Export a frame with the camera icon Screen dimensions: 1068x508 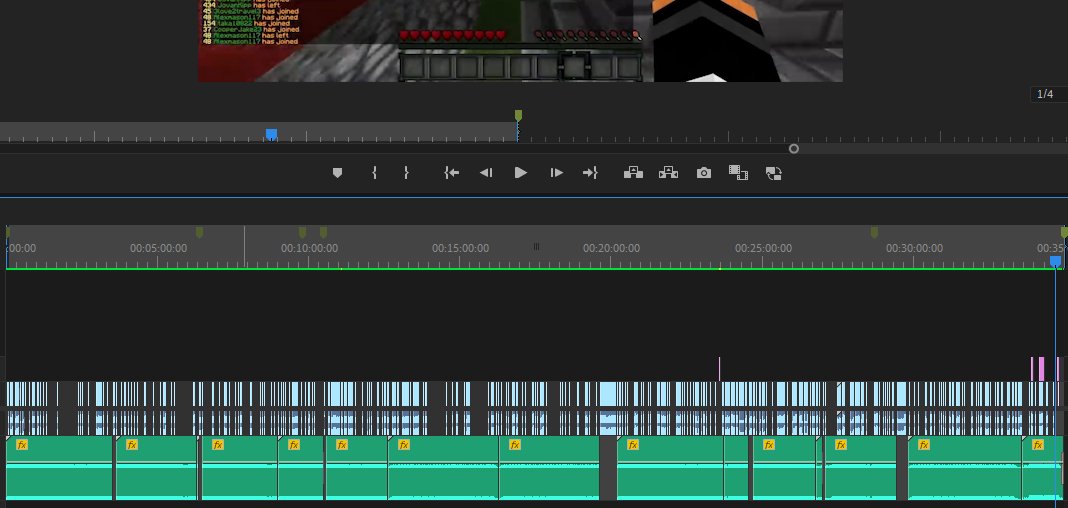point(704,173)
